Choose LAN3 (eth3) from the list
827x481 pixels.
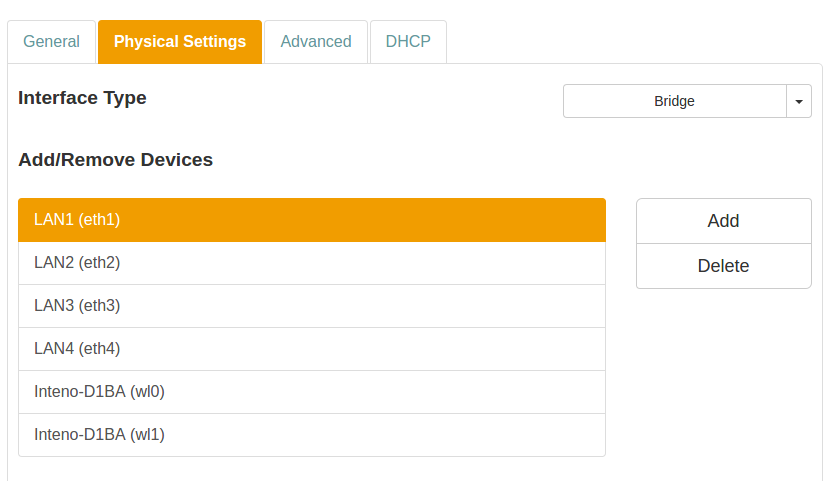point(311,306)
